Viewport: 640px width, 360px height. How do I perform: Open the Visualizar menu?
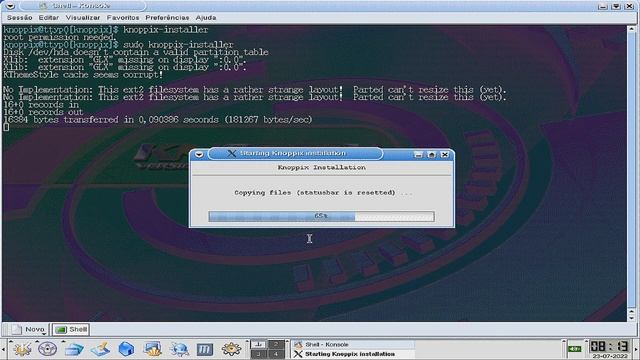(x=82, y=18)
